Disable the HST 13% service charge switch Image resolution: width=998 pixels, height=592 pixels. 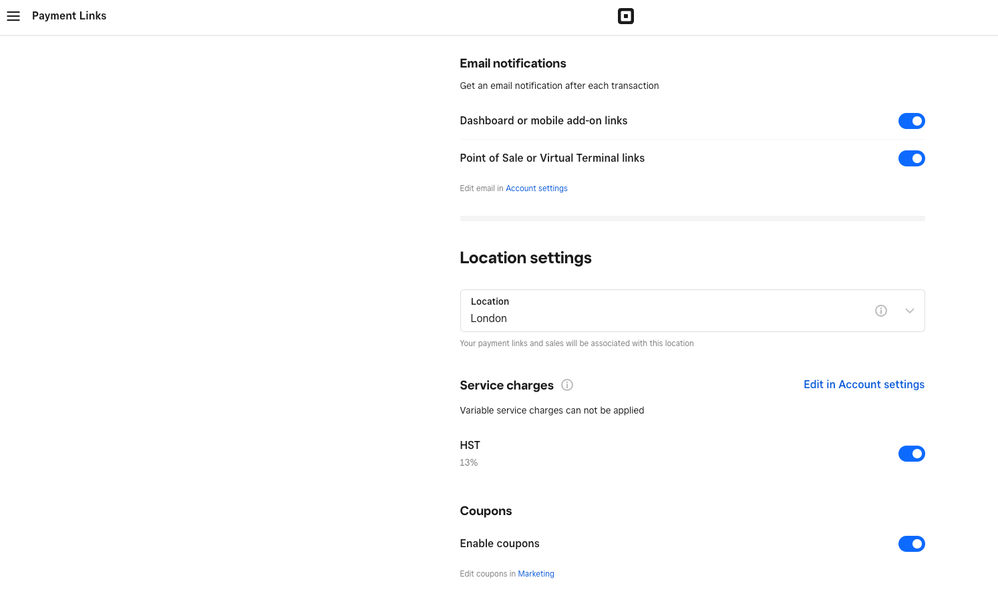pos(911,454)
